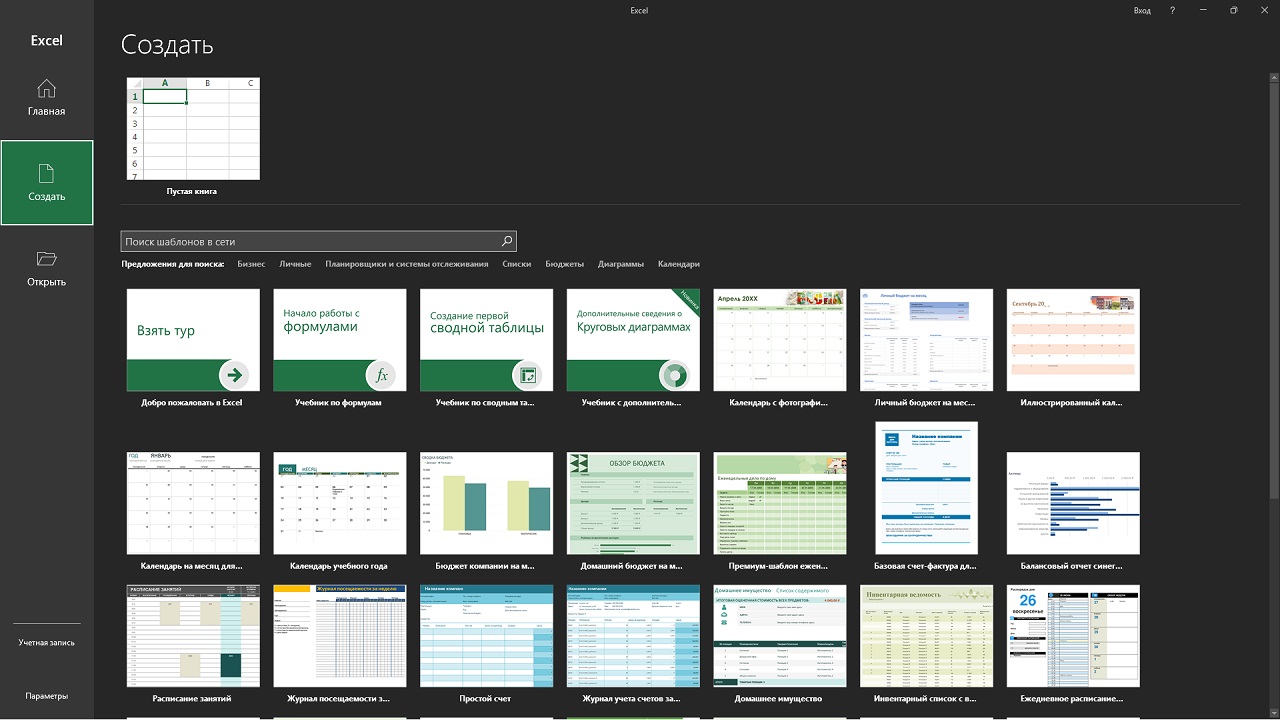The image size is (1280, 720).
Task: Open Бюджет компании template thumbnail
Action: click(486, 503)
